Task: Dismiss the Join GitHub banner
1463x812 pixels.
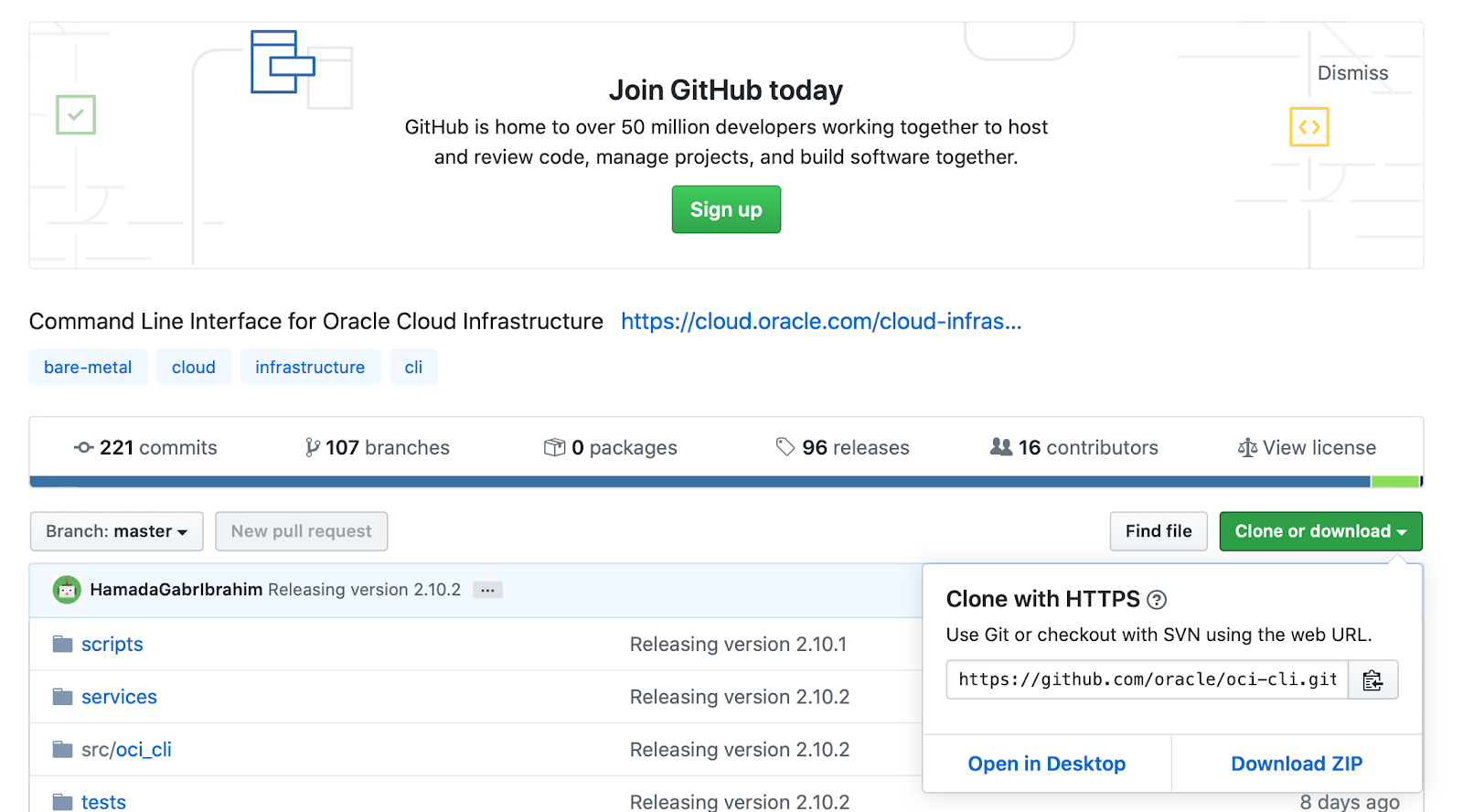Action: tap(1352, 73)
